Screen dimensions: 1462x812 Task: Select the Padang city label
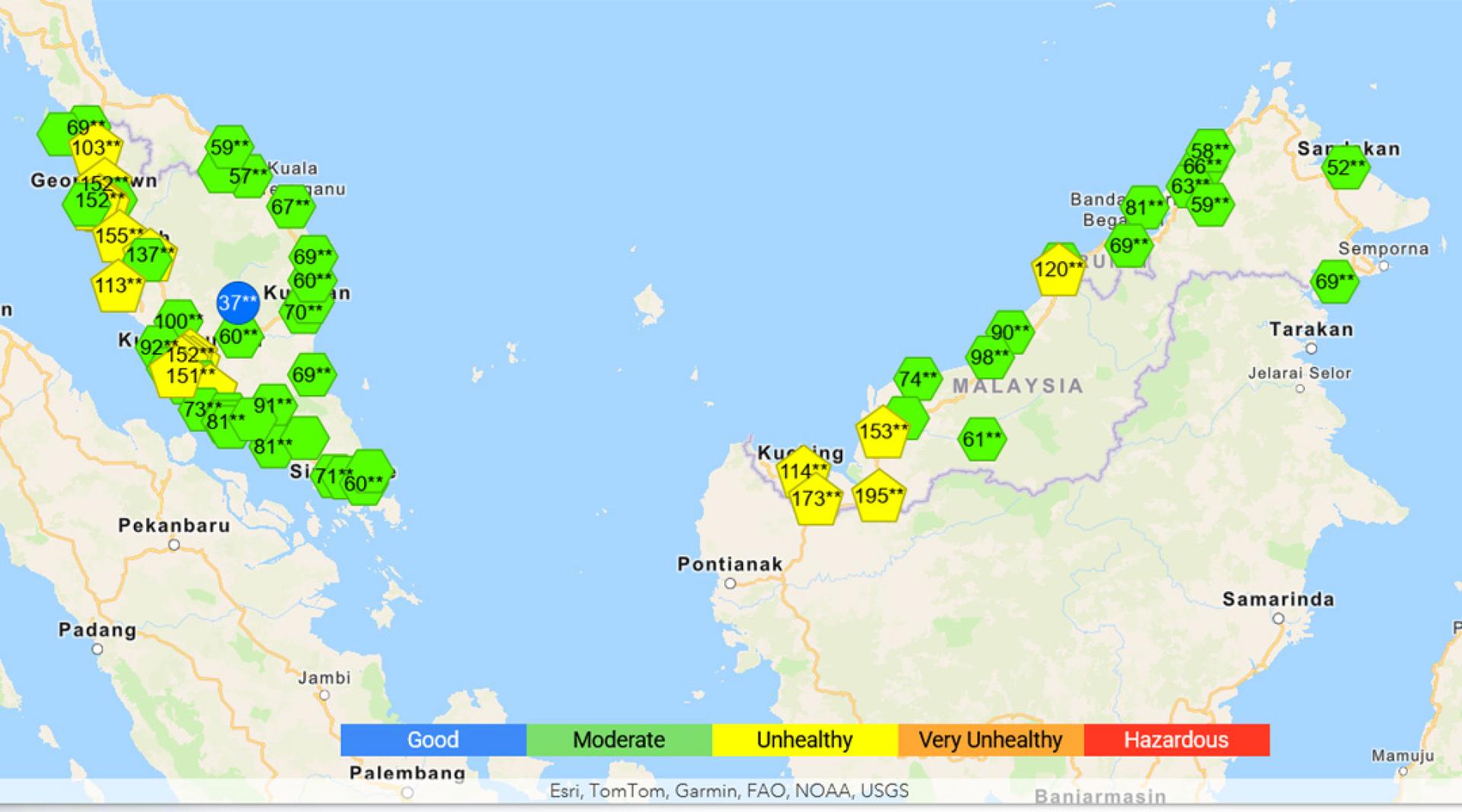tap(97, 630)
